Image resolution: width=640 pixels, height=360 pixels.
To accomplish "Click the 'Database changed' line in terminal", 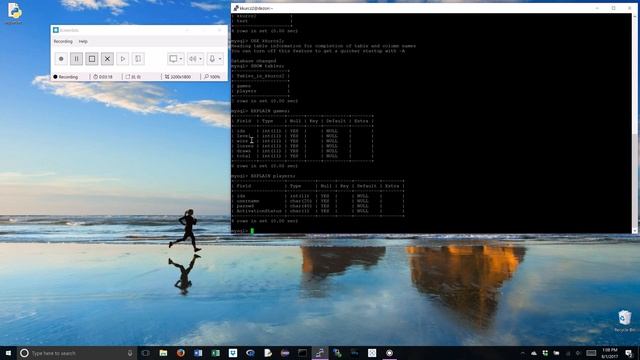I will pos(254,61).
